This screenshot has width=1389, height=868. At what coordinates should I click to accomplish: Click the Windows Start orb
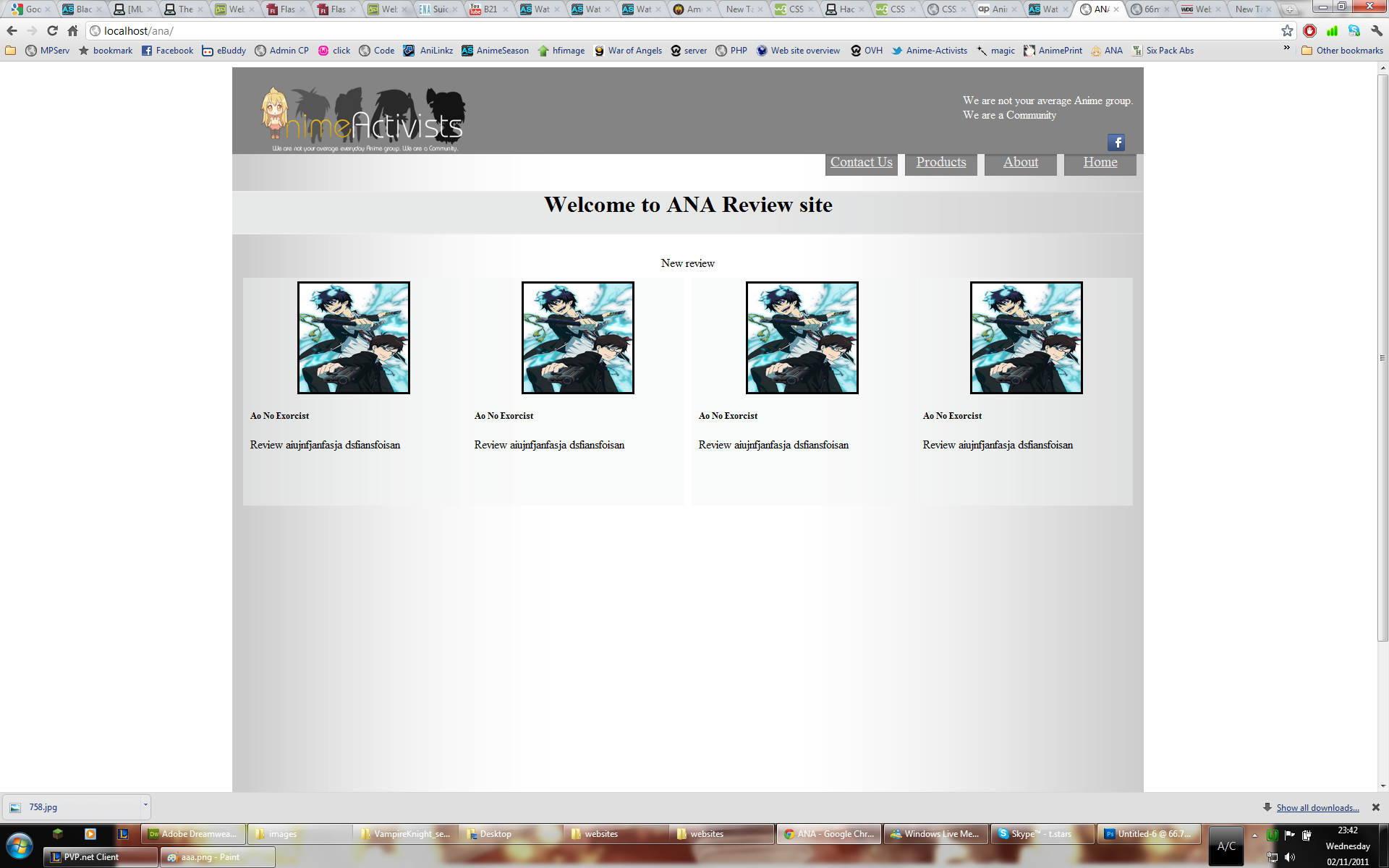click(x=20, y=845)
